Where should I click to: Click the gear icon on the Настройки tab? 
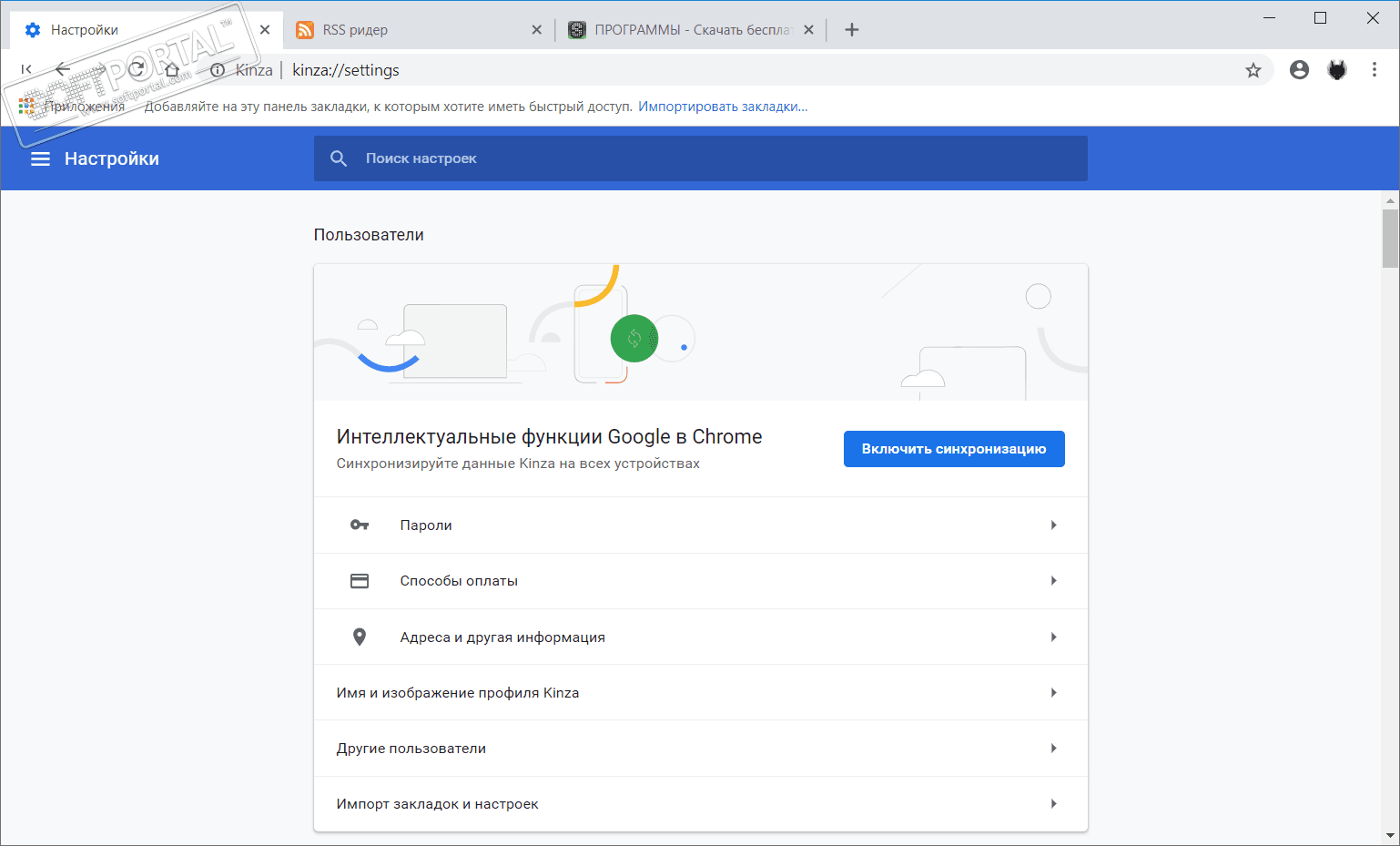(x=33, y=30)
